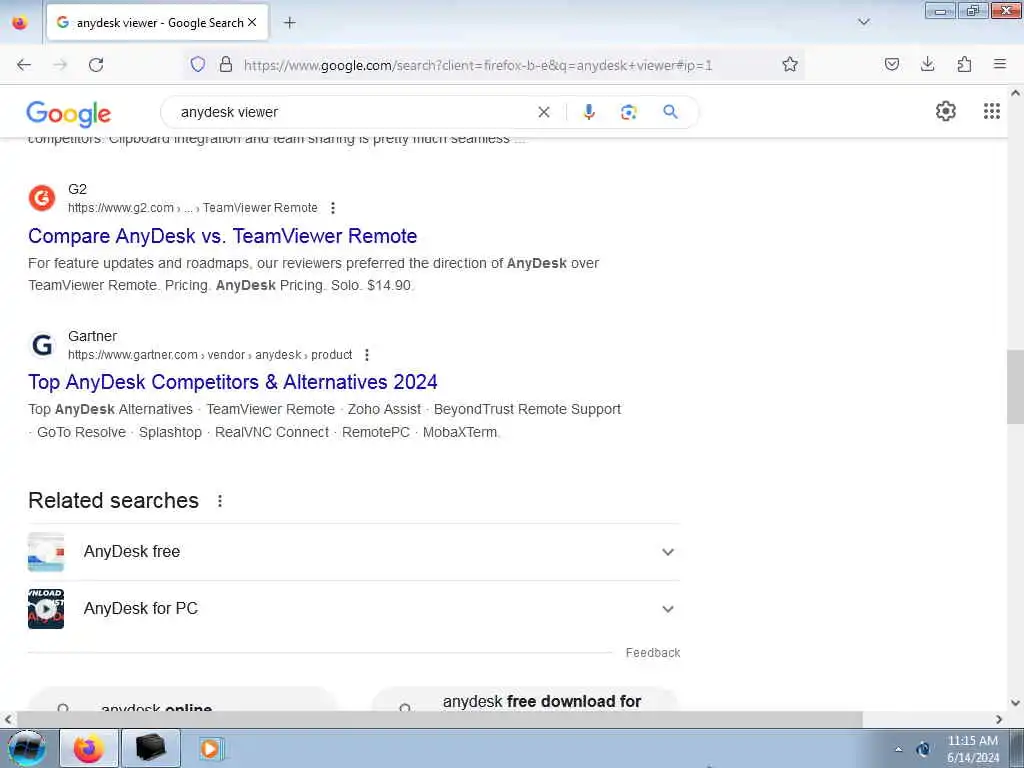Viewport: 1024px width, 768px height.
Task: Open the Firefox downloads panel
Action: click(927, 64)
